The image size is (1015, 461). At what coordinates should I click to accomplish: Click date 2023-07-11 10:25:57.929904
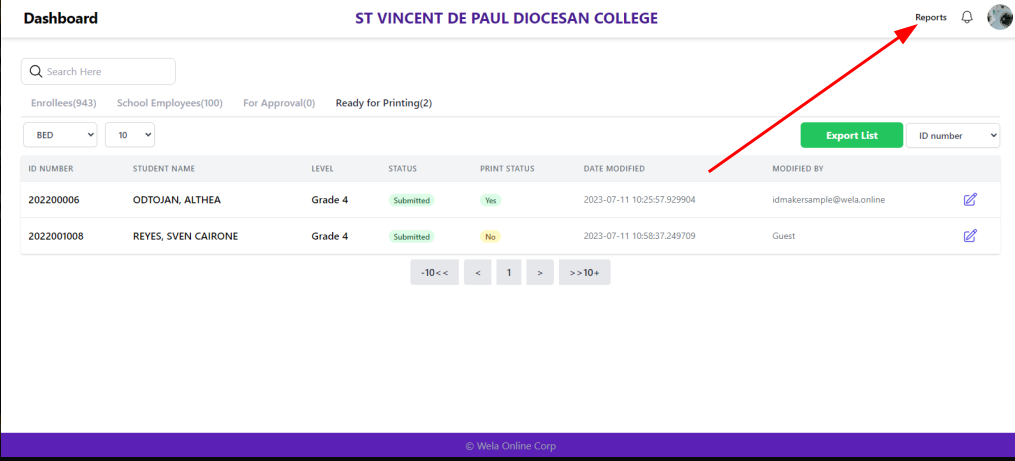[640, 200]
